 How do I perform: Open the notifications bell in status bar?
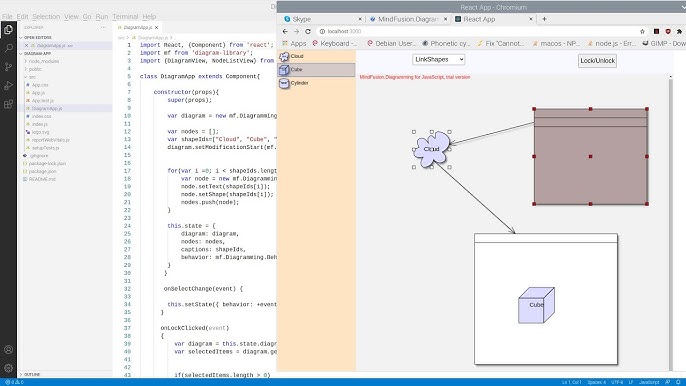(678, 382)
